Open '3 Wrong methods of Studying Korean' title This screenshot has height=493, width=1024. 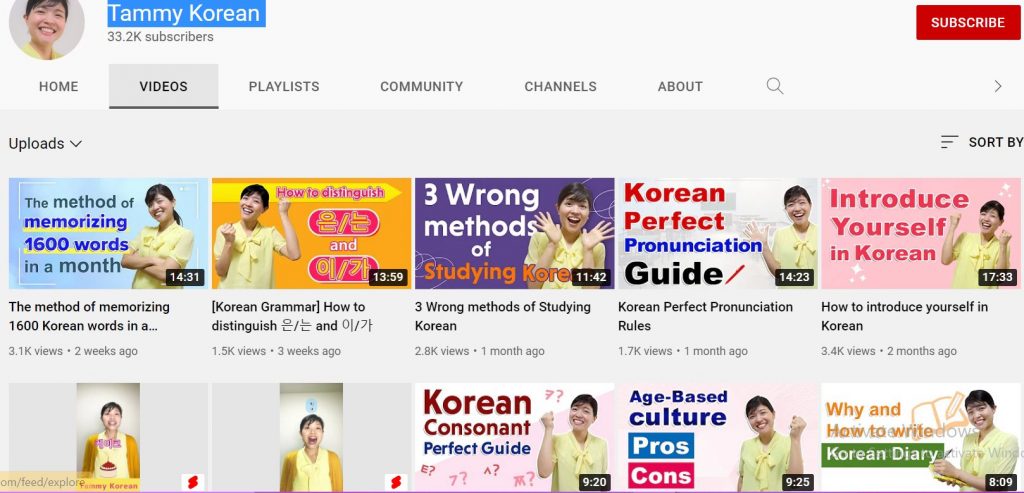503,316
